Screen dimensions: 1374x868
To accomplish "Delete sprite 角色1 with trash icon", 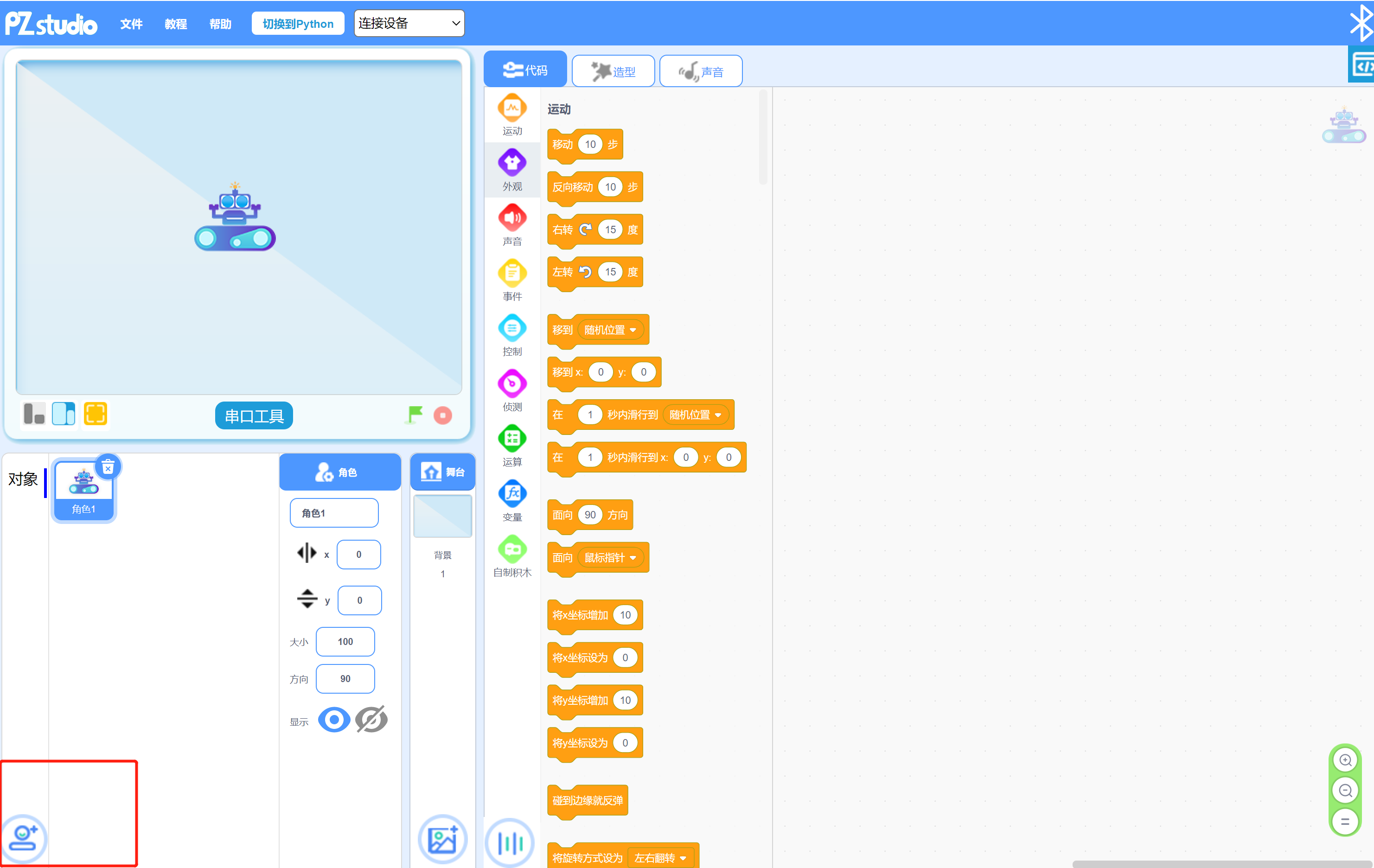I will point(108,467).
